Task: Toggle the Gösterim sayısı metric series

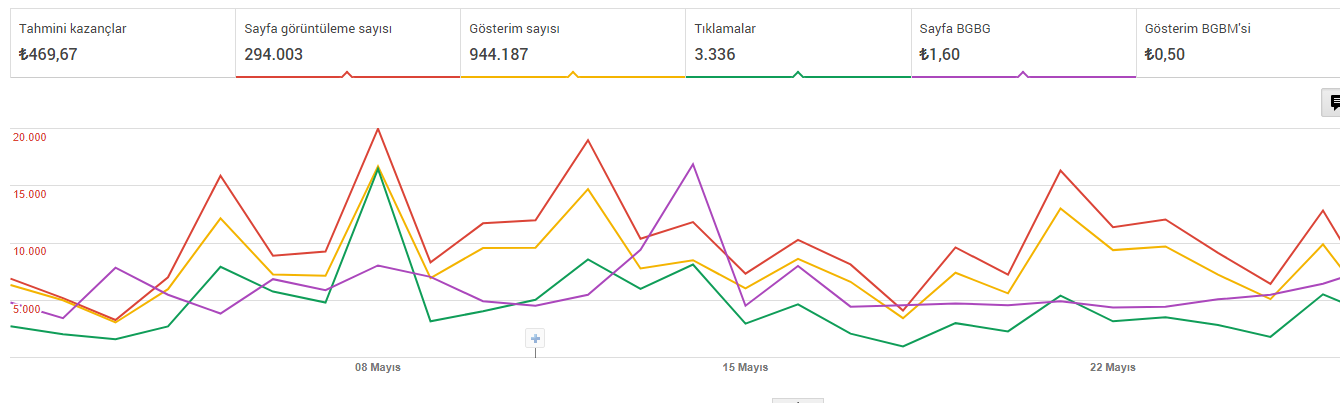Action: point(572,42)
